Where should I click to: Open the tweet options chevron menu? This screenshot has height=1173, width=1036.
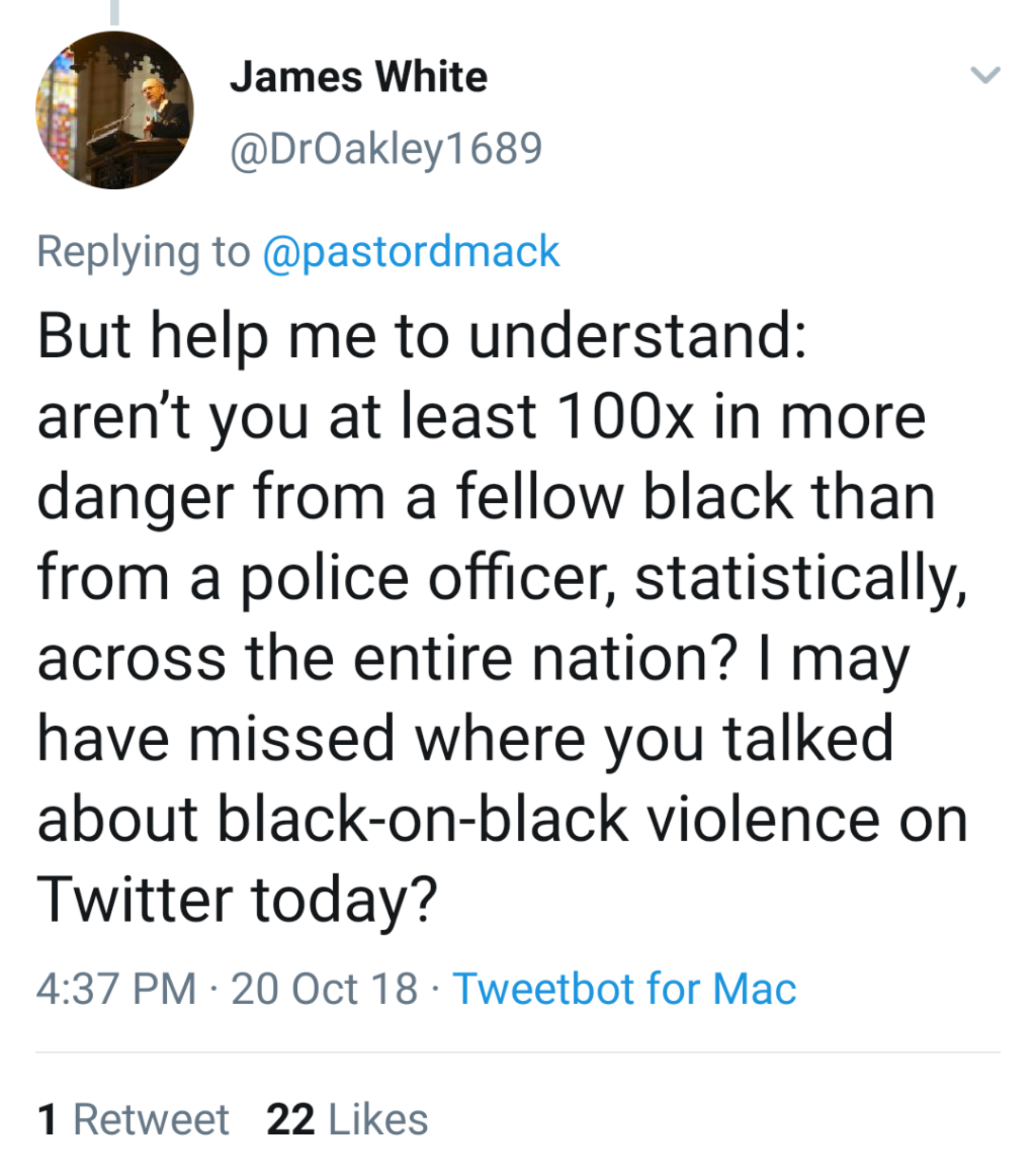985,75
